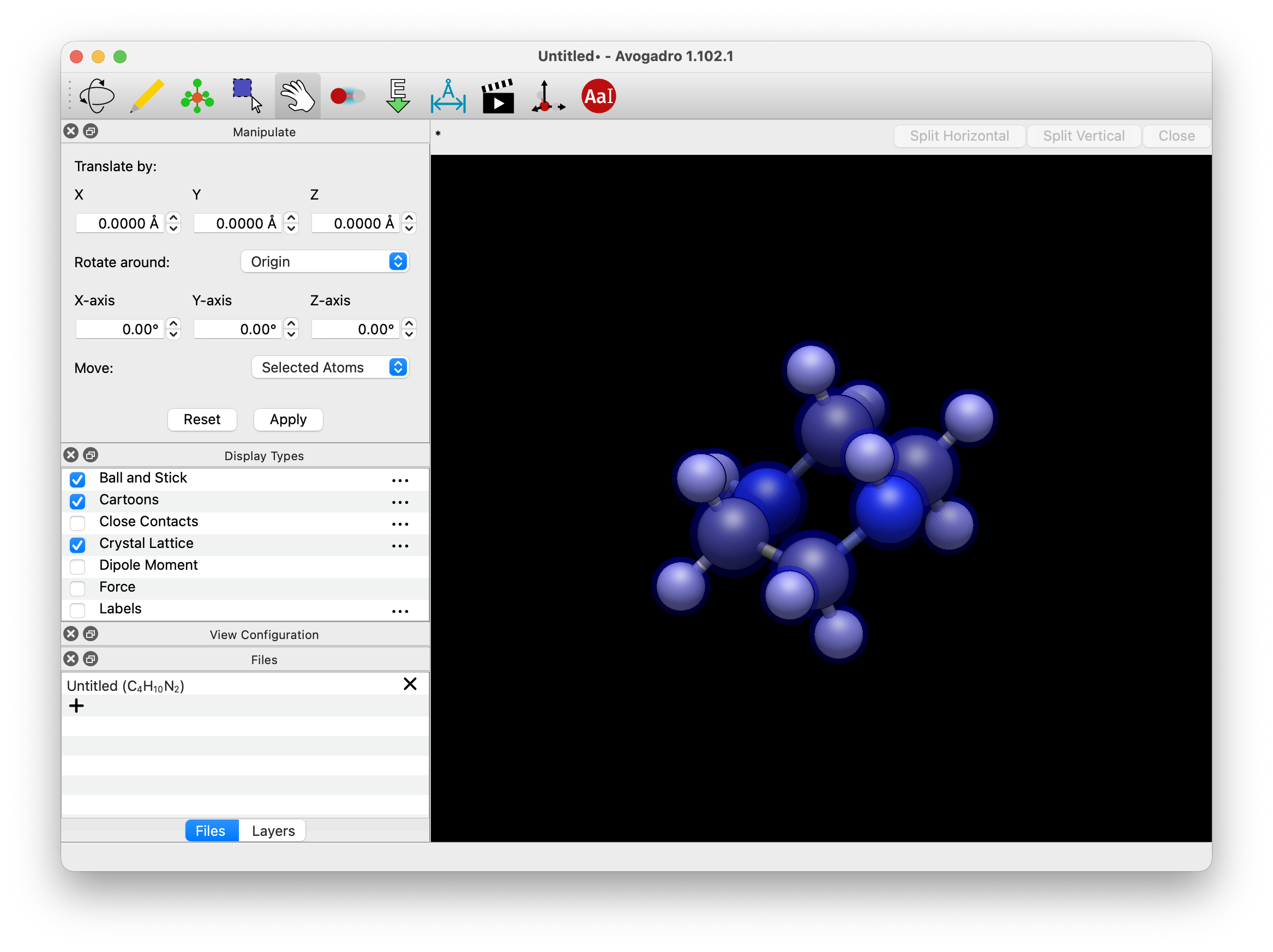The width and height of the screenshot is (1273, 952).
Task: Pick the Bond-Centric Manipulate tool
Action: 347,96
